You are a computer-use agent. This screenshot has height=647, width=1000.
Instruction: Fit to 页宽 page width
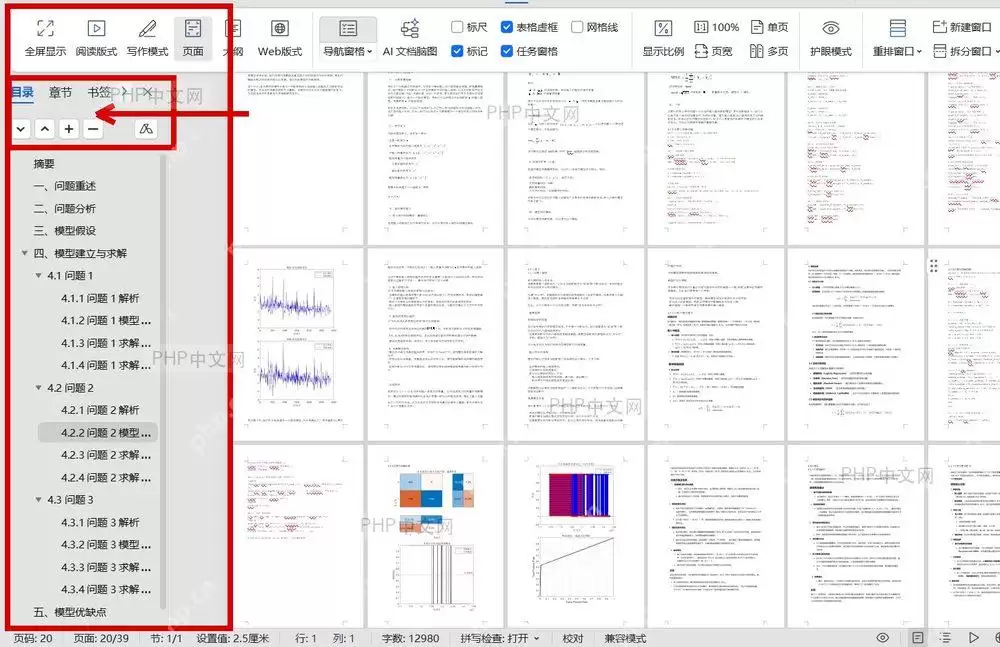tap(713, 51)
